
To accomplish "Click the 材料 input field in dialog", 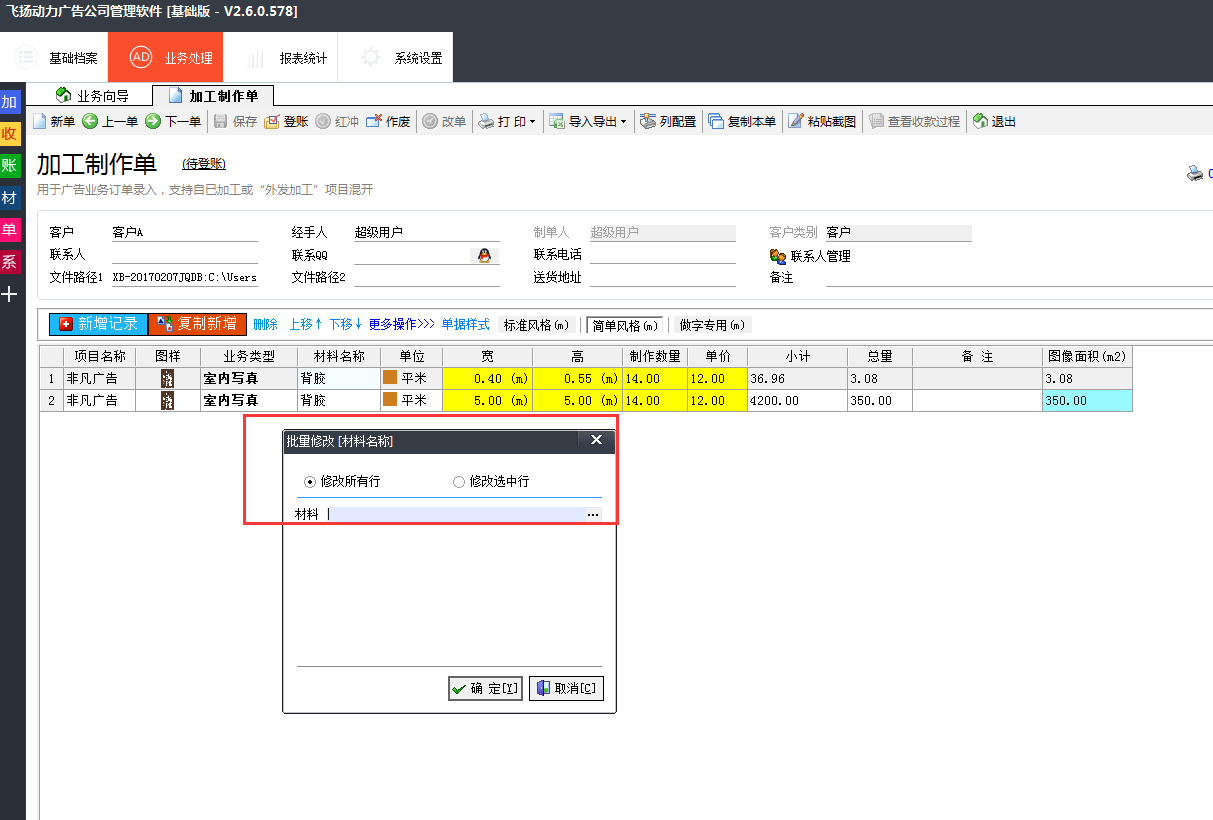I will click(455, 514).
